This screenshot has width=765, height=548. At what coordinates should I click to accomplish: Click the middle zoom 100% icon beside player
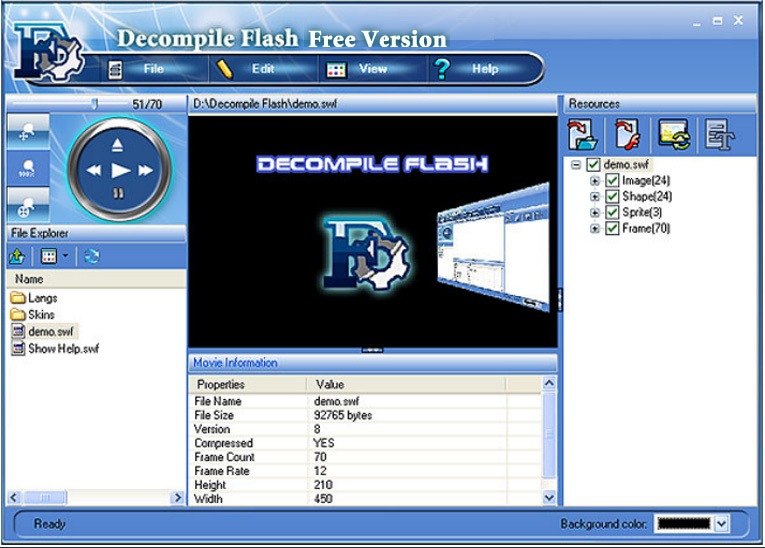28,168
